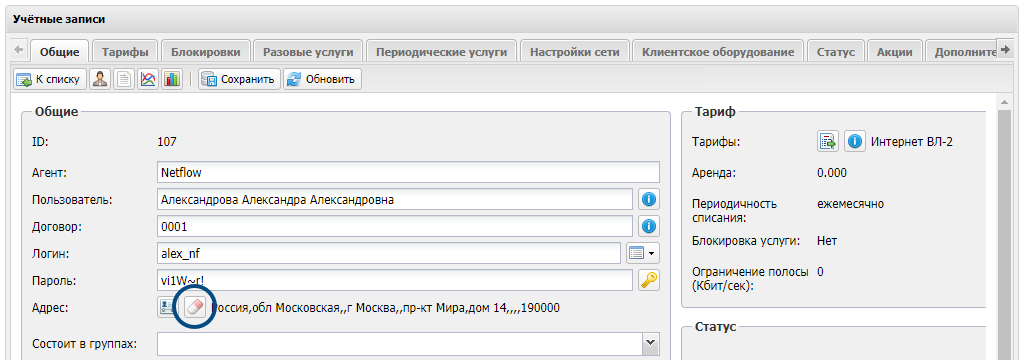Image resolution: width=1024 pixels, height=360 pixels.
Task: Click the Пользователь name field
Action: point(395,199)
